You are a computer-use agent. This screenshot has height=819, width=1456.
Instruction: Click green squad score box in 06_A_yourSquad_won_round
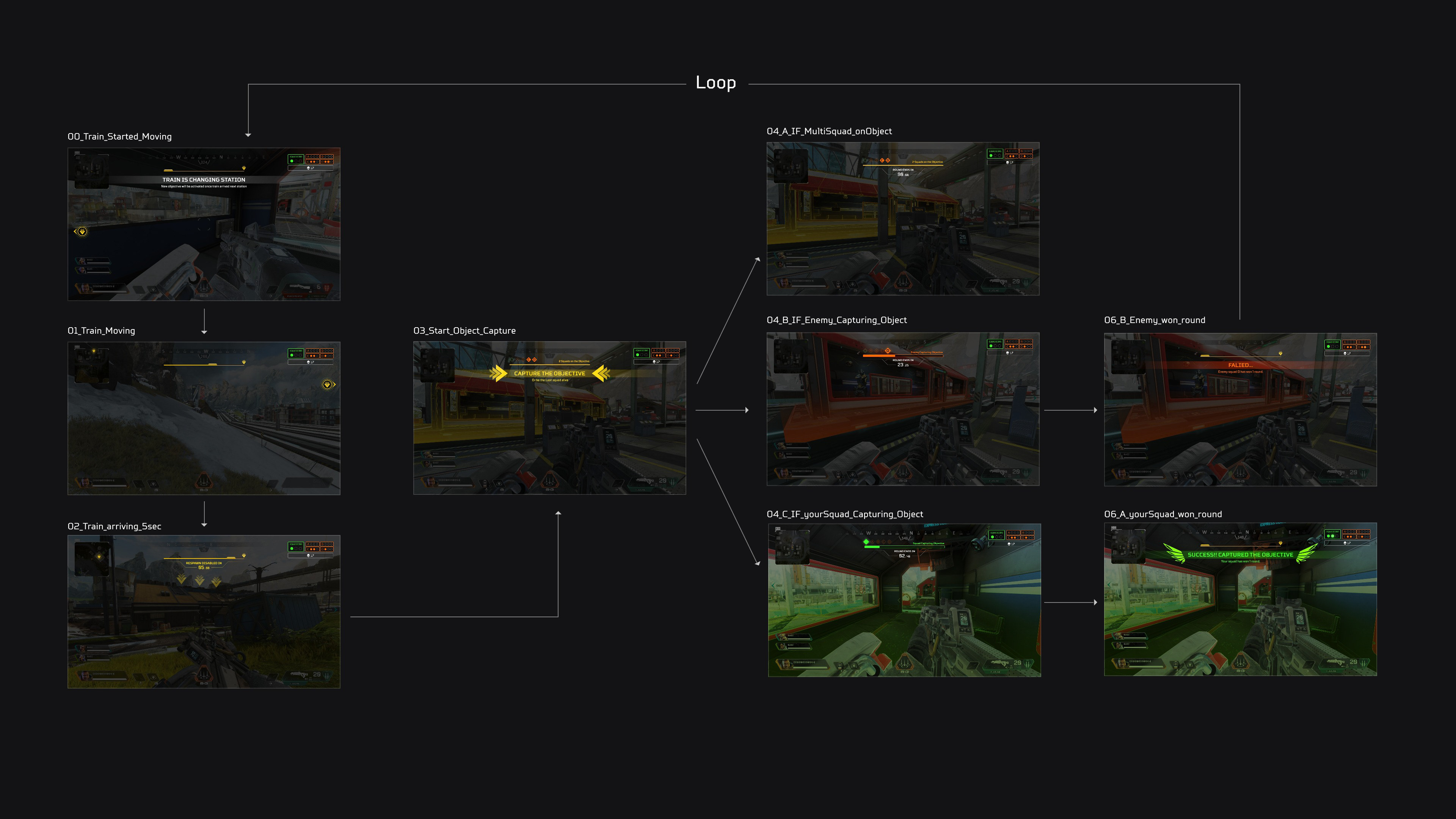(x=1332, y=534)
